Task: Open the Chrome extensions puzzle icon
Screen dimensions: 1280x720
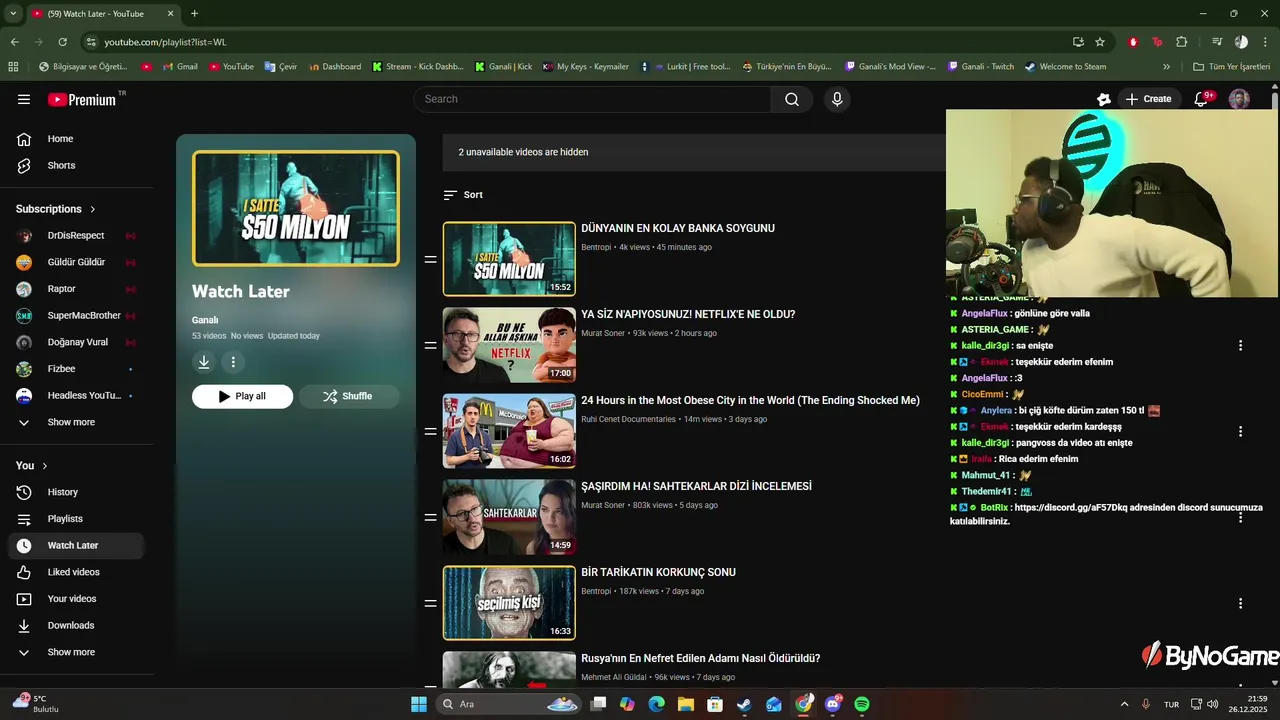Action: pos(1182,42)
